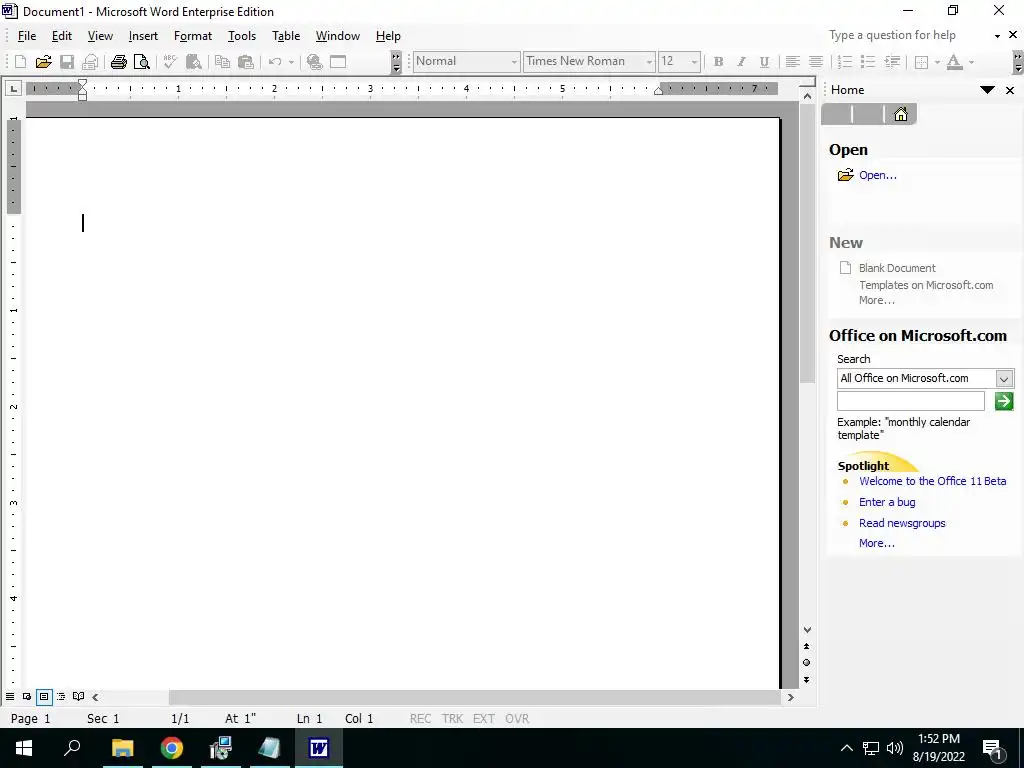This screenshot has height=768, width=1024.
Task: Switch to Web Layout view icon
Action: 27,697
